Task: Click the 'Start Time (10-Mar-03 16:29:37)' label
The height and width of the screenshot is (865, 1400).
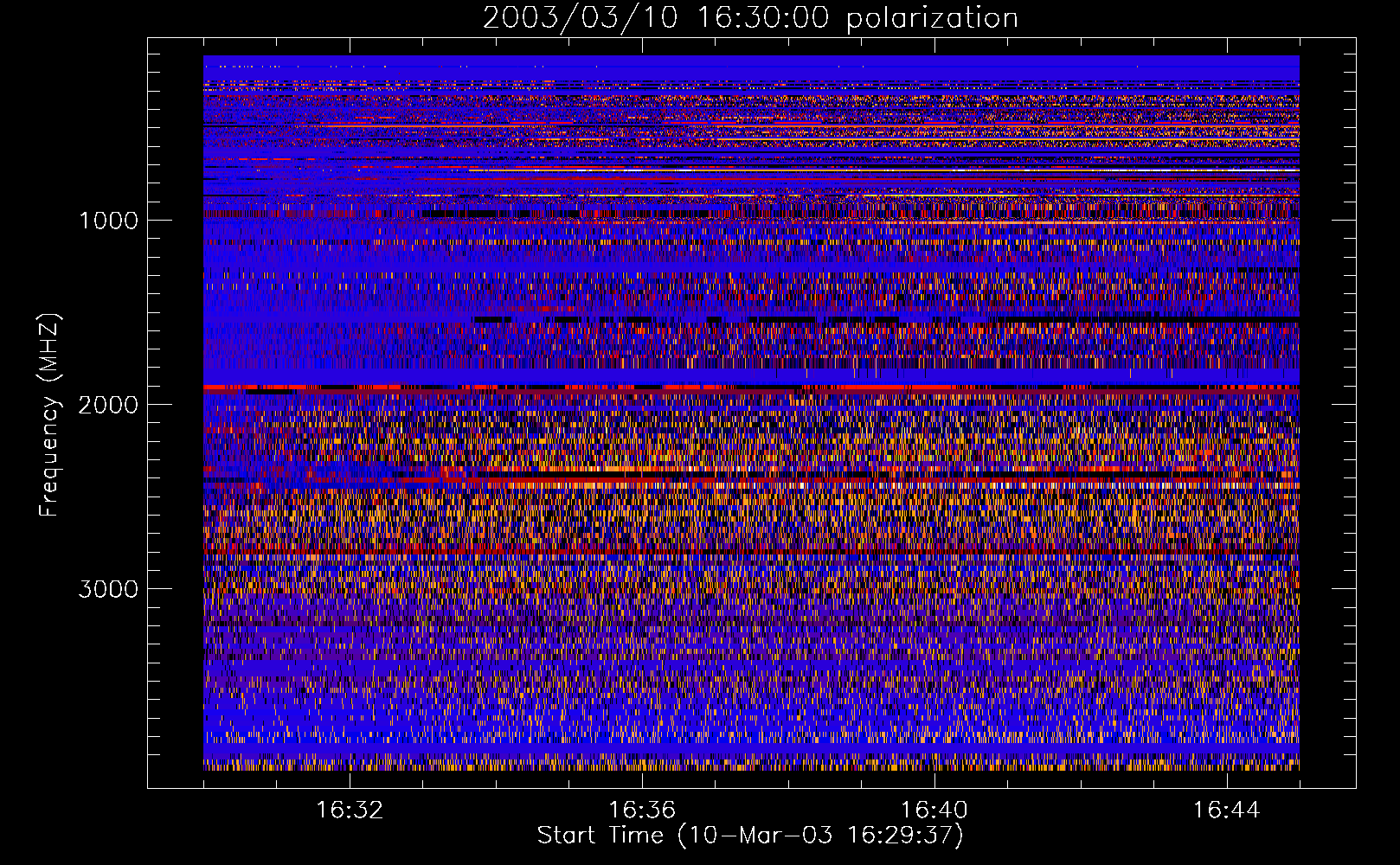Action: point(750,836)
